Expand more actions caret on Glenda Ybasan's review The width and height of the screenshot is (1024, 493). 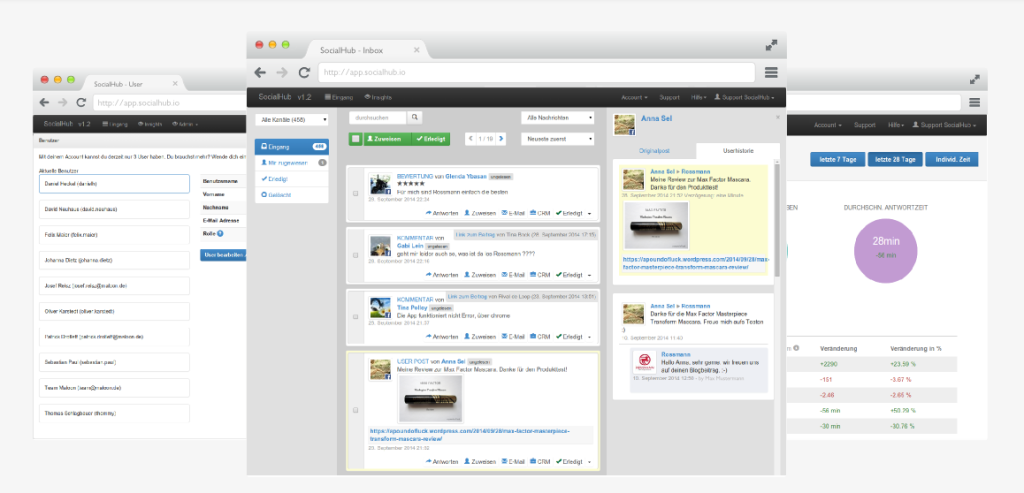point(589,214)
